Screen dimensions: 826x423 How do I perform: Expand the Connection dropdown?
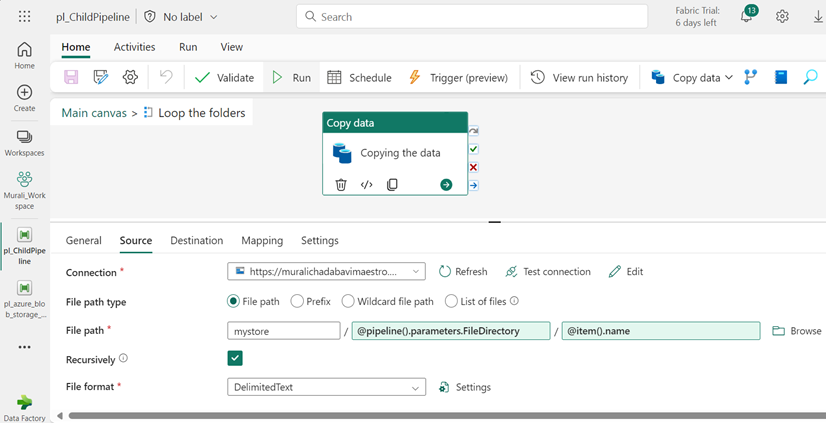(x=416, y=272)
